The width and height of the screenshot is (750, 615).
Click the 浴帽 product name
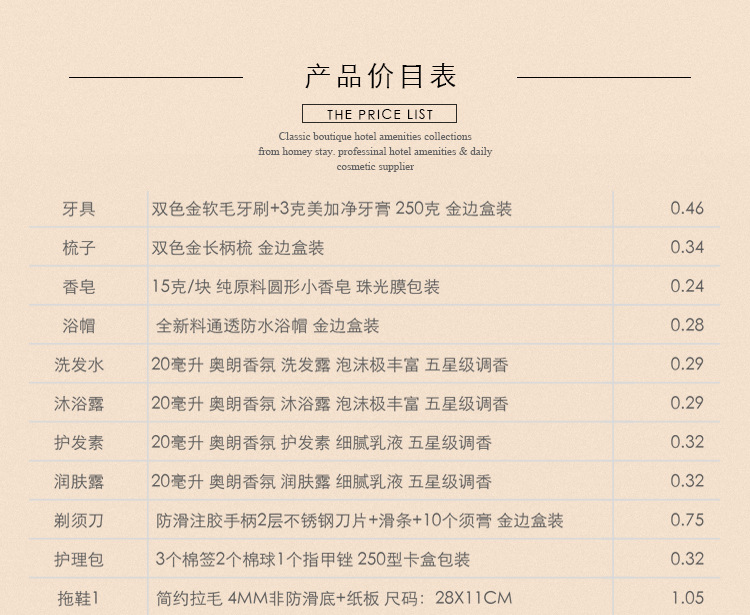79,326
